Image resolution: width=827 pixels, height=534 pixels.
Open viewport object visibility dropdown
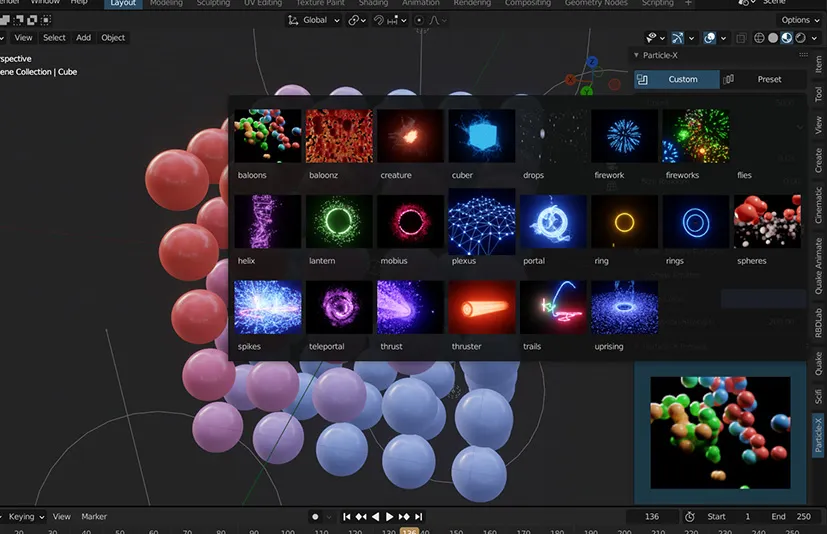(x=656, y=37)
